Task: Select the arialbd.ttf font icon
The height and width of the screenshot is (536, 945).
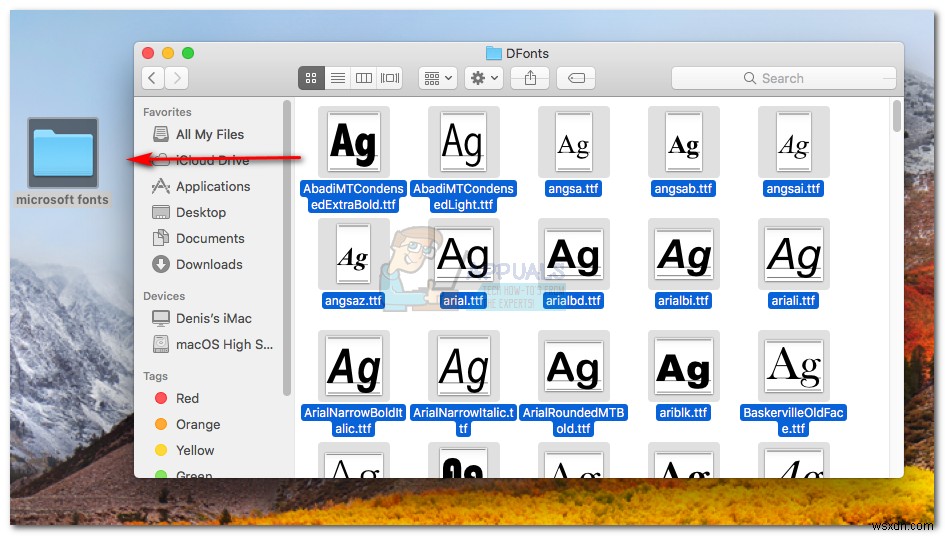Action: (x=574, y=254)
